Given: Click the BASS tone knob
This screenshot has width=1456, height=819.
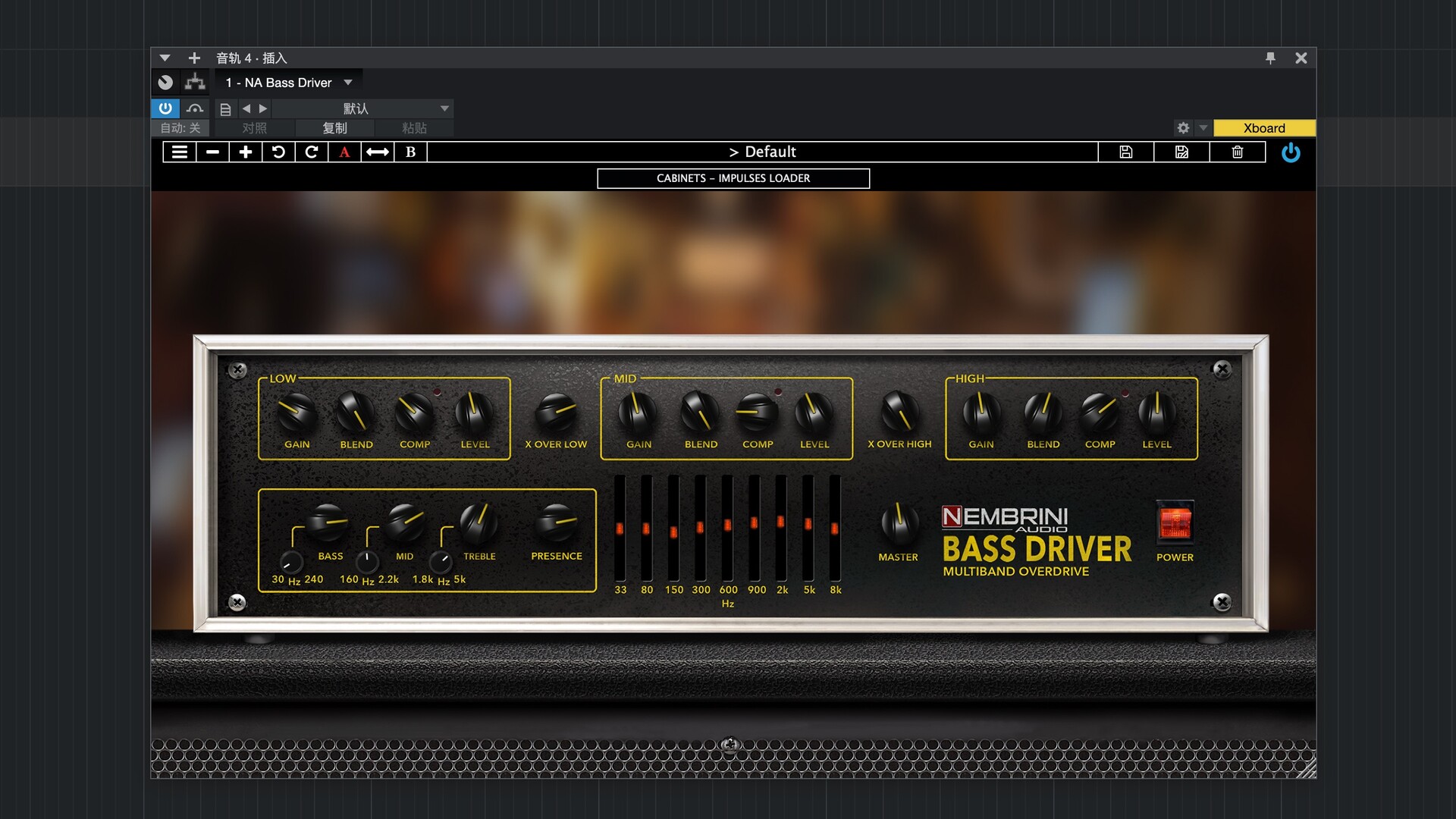Looking at the screenshot, I should (x=328, y=523).
